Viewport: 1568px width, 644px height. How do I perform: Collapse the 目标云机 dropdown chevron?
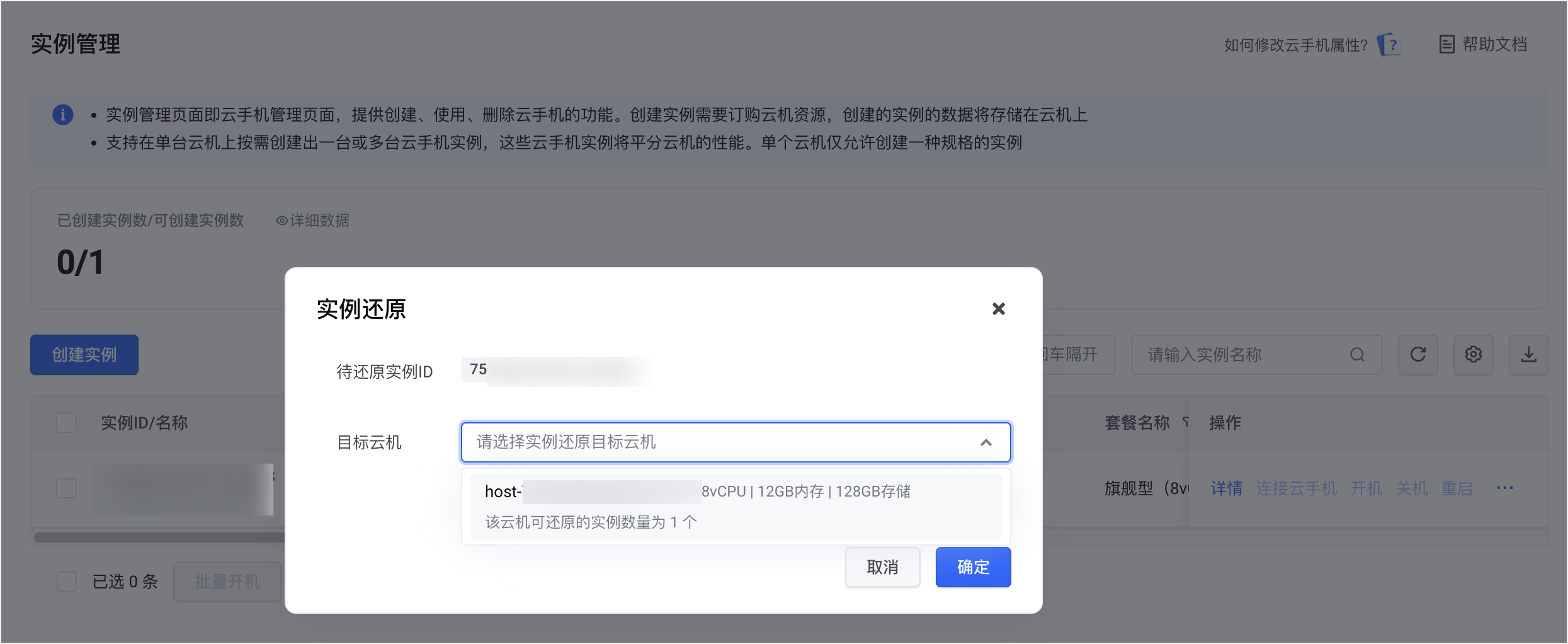pos(986,442)
